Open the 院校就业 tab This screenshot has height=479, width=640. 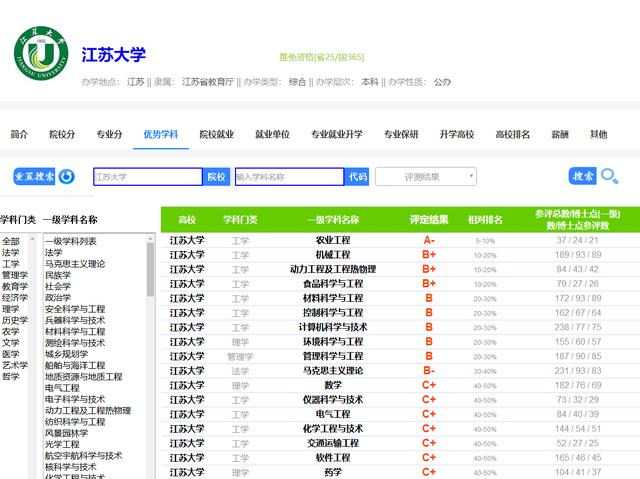pos(217,134)
